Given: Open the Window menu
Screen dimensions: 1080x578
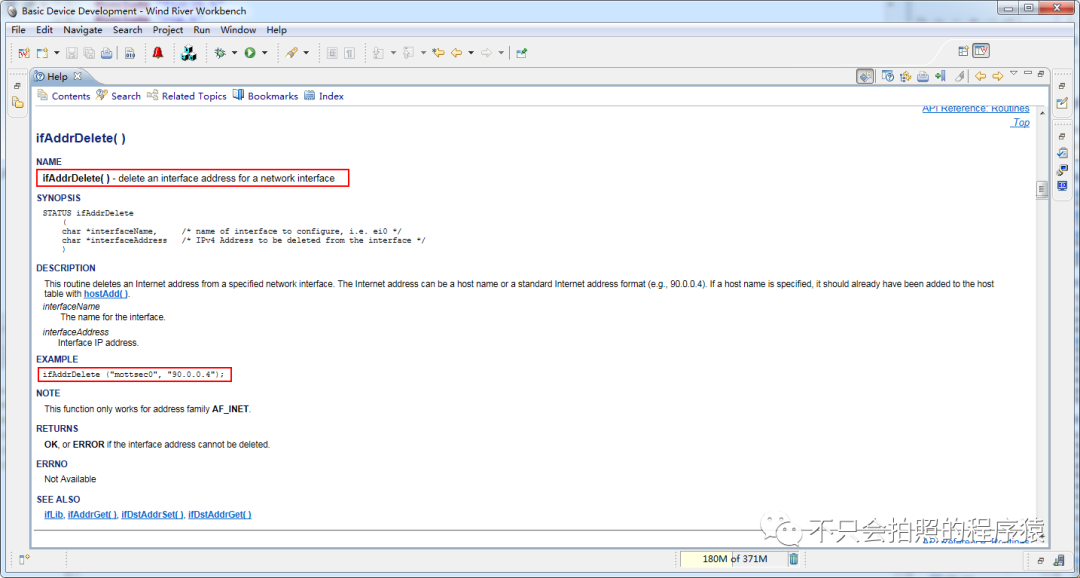Looking at the screenshot, I should point(238,30).
